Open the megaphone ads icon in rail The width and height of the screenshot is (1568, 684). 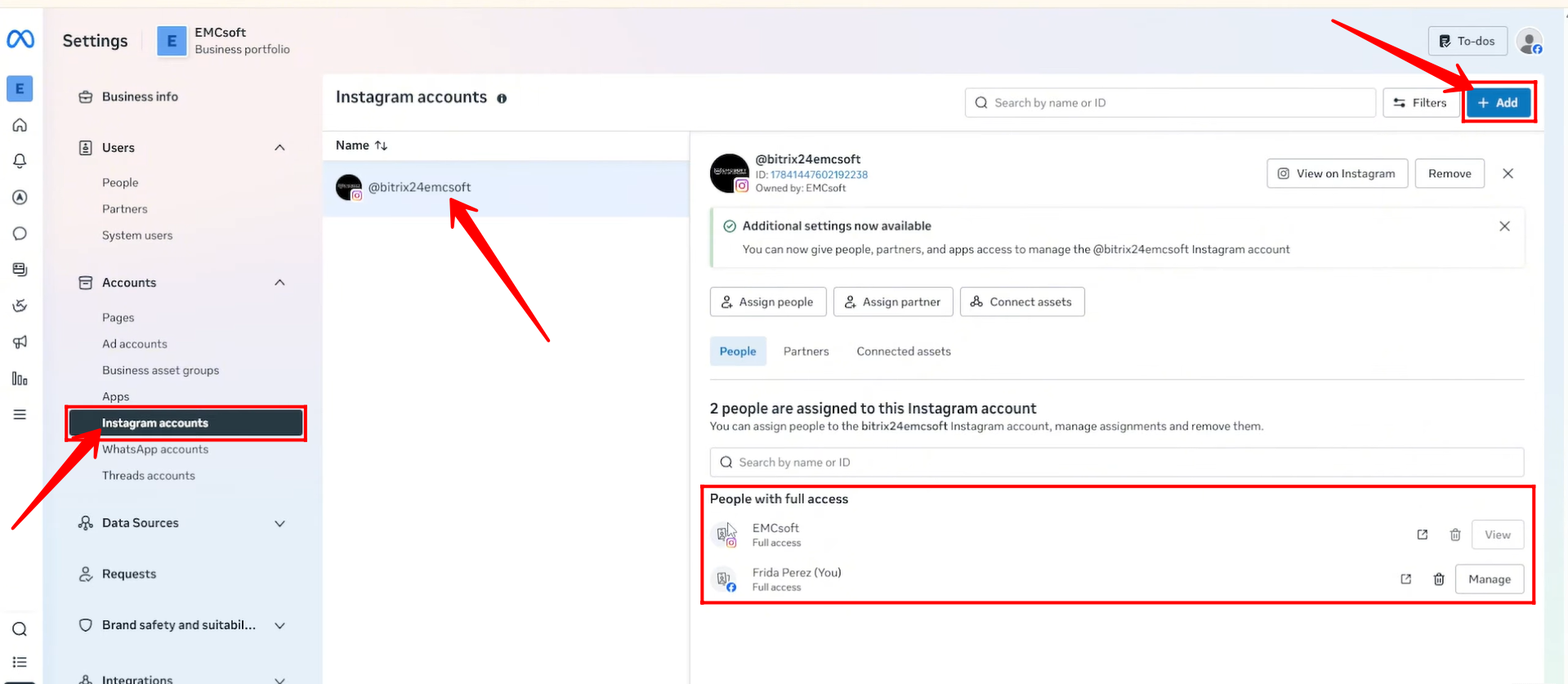click(x=20, y=342)
